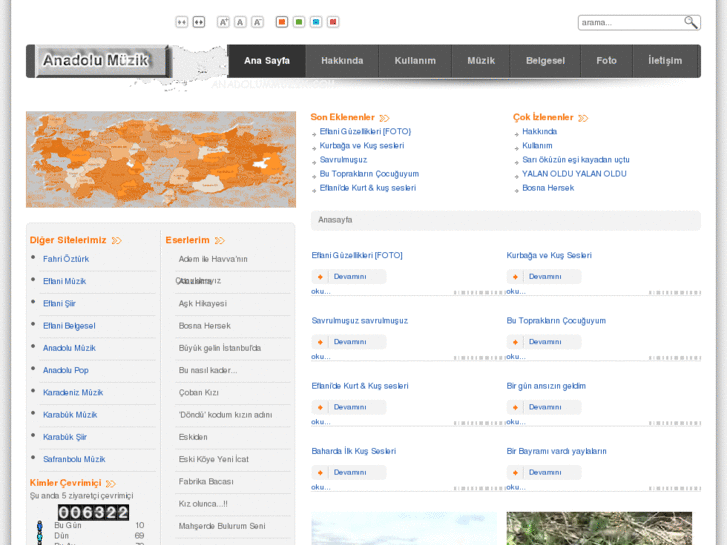The image size is (727, 545).
Task: Click the wide page width icon
Action: tap(199, 22)
